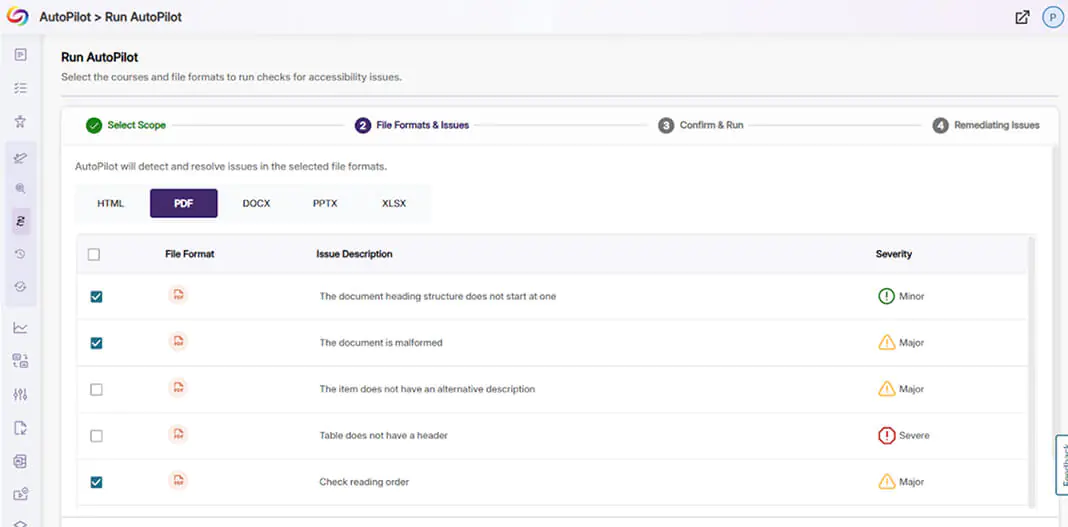This screenshot has width=1068, height=527.
Task: Click the user profile avatar "P"
Action: [1052, 17]
